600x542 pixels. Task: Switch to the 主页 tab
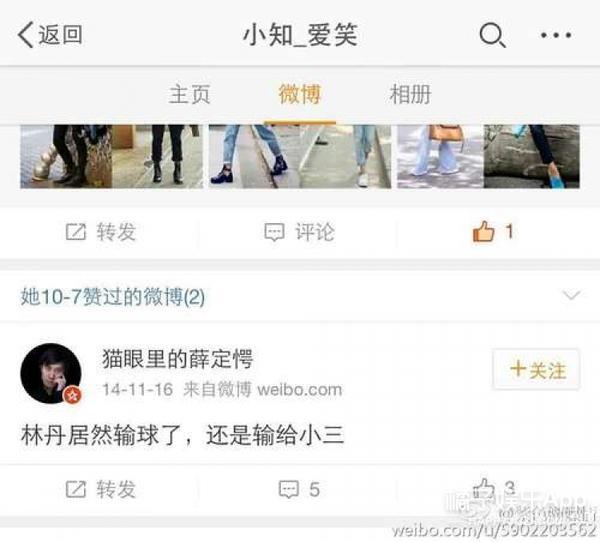(189, 95)
